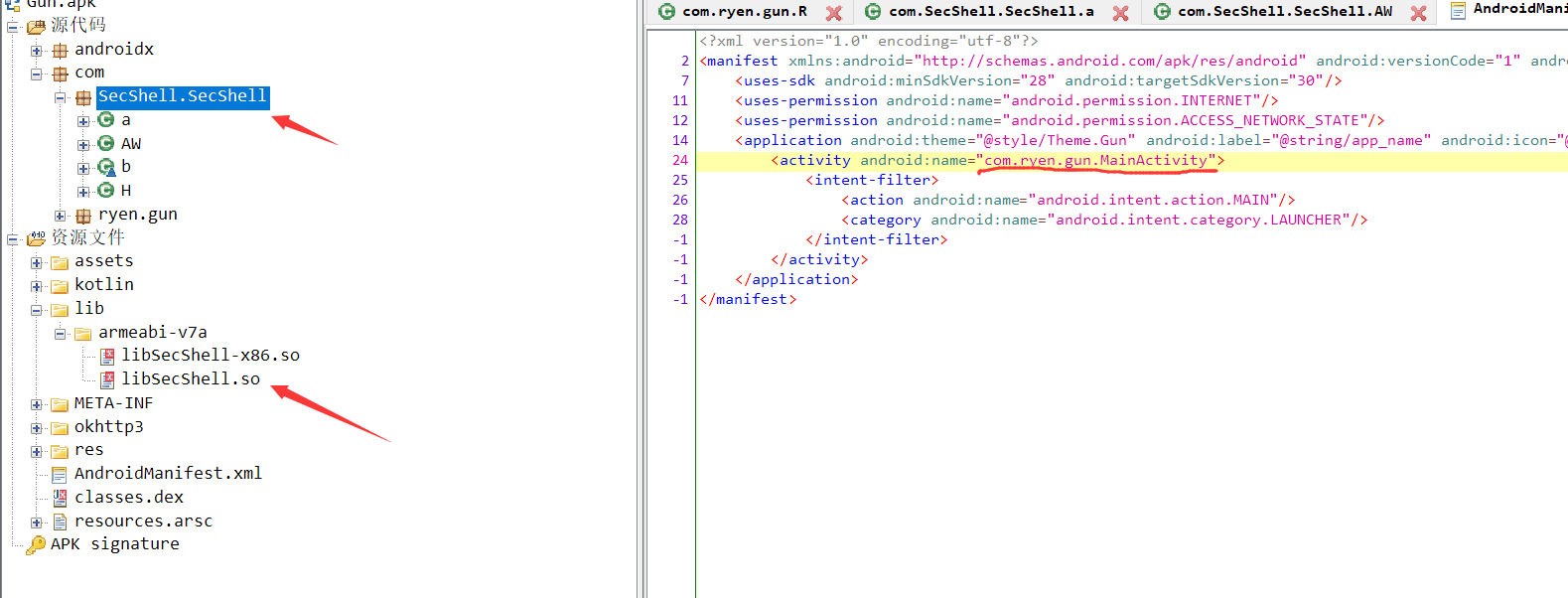Viewport: 1568px width, 598px height.
Task: Select the SecShell.SecShell package icon
Action: coord(83,97)
